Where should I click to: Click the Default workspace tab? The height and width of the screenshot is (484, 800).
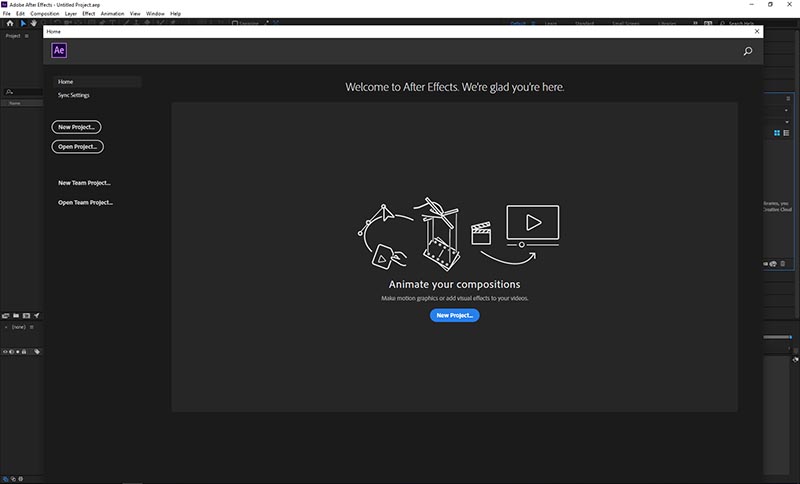(518, 23)
